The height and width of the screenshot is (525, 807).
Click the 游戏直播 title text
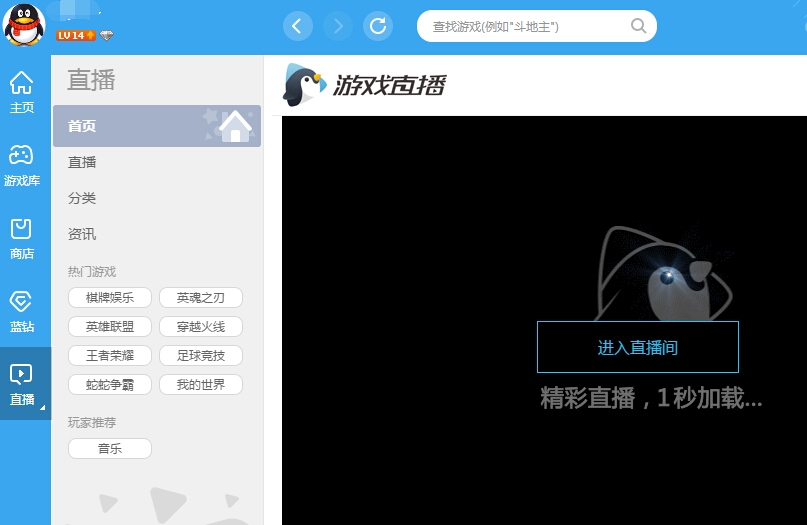(x=390, y=85)
